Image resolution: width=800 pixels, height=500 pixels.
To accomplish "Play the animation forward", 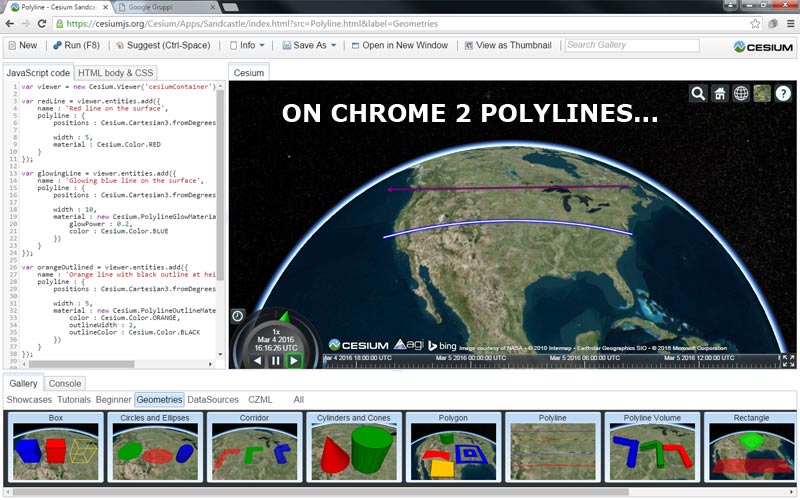I will pyautogui.click(x=294, y=361).
